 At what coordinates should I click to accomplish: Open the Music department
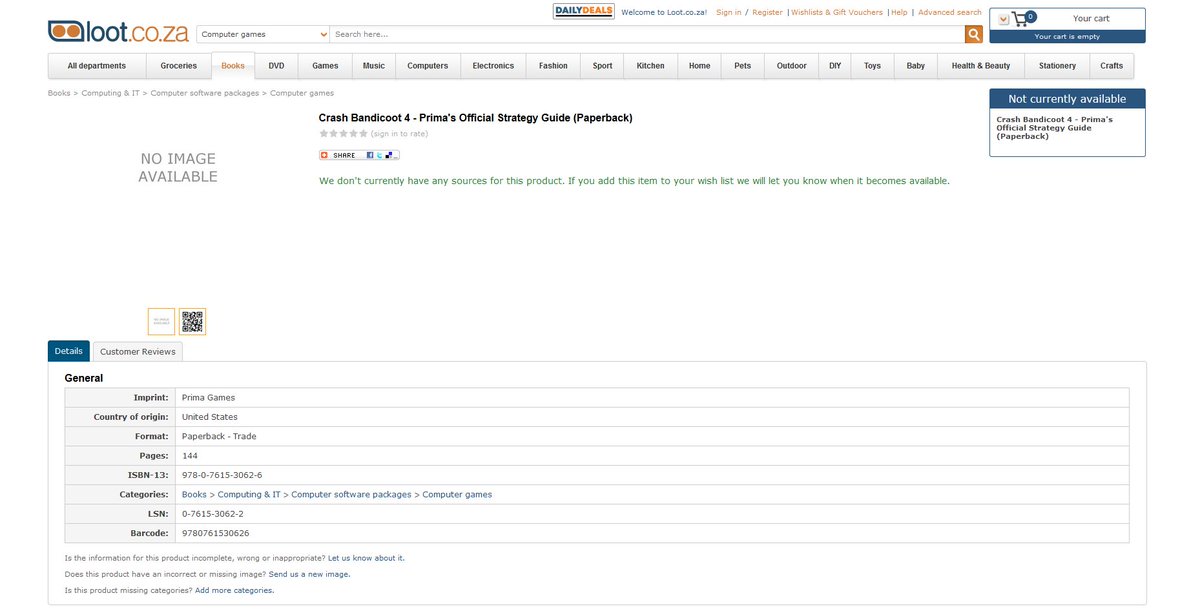coord(374,66)
